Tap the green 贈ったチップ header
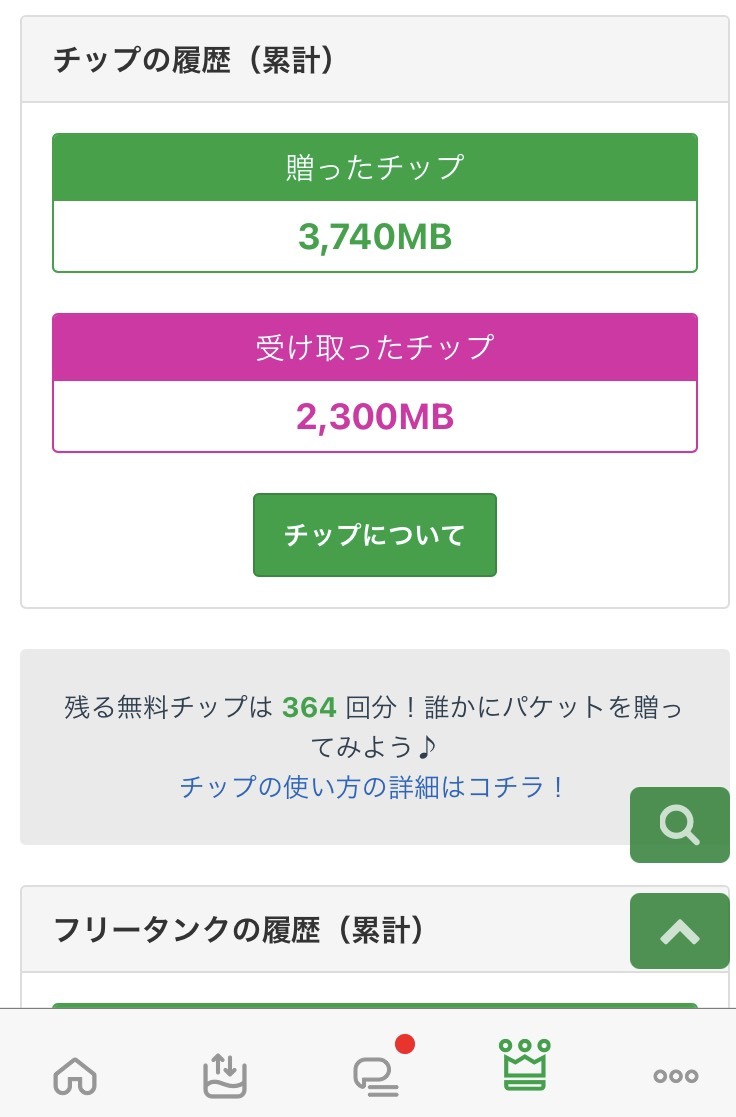Screen dimensions: 736x1117 [374, 167]
